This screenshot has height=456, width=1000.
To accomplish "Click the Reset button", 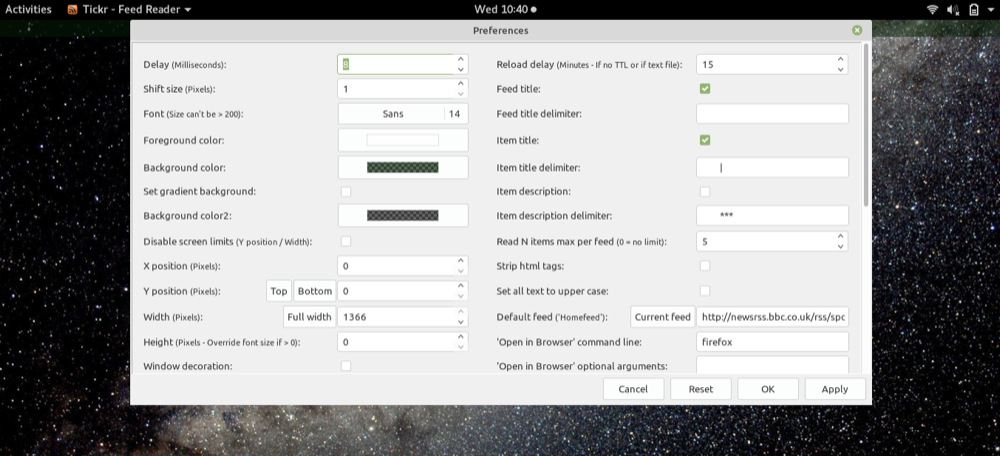I will pyautogui.click(x=701, y=389).
